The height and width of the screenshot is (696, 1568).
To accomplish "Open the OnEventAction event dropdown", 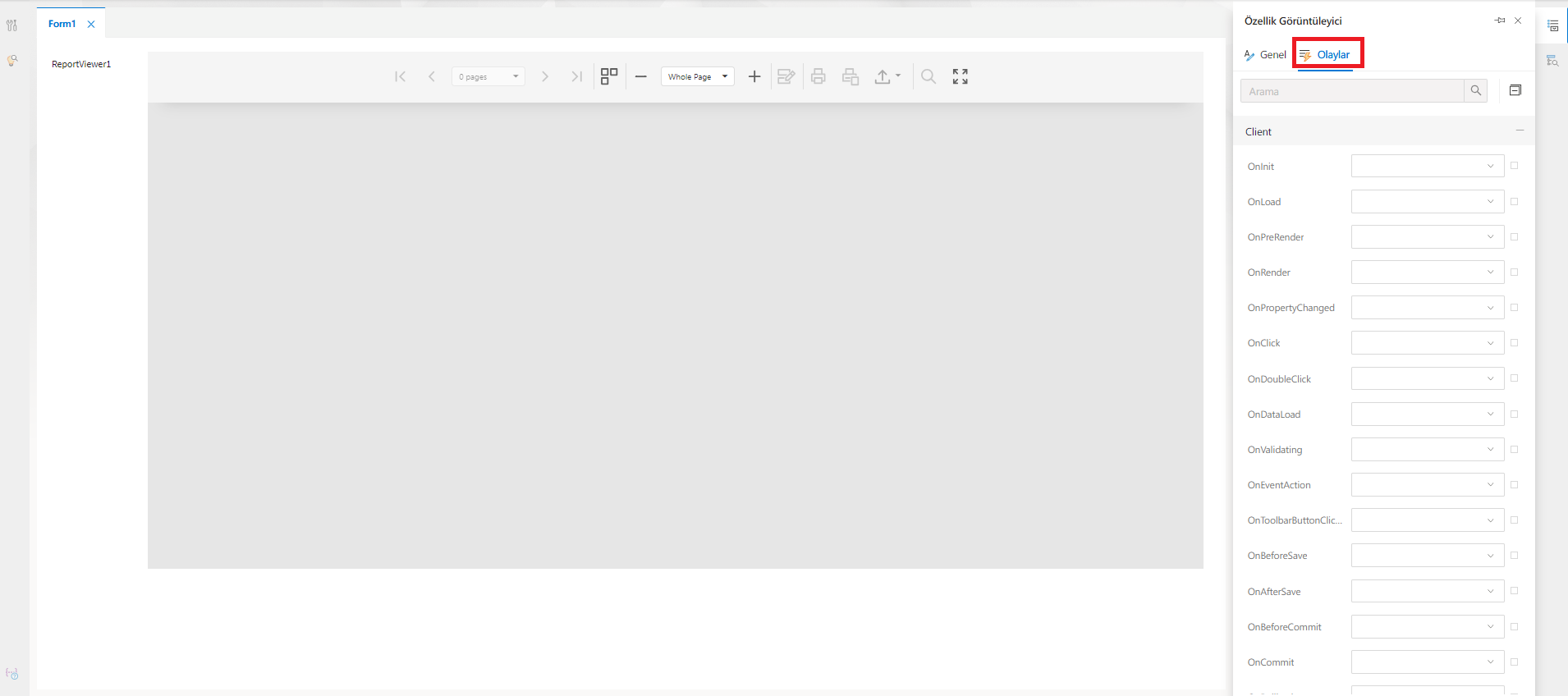I will [x=1428, y=484].
